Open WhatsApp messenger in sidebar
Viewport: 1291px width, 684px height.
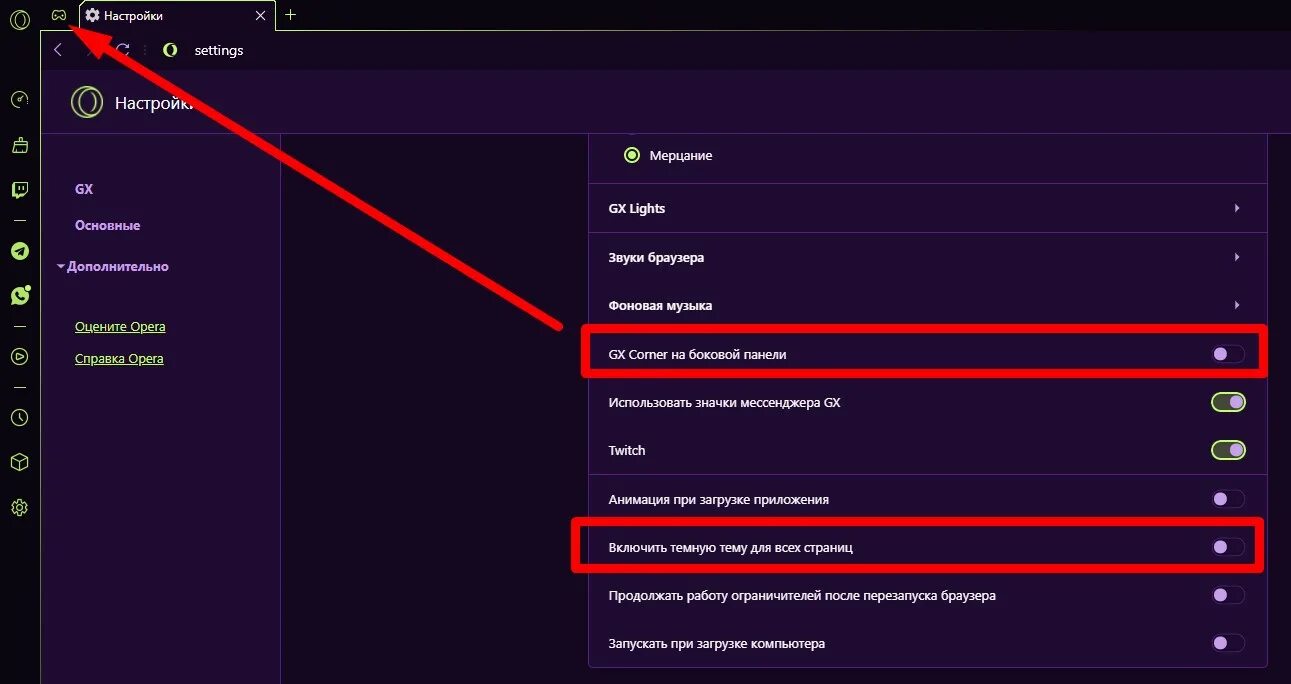pyautogui.click(x=19, y=295)
